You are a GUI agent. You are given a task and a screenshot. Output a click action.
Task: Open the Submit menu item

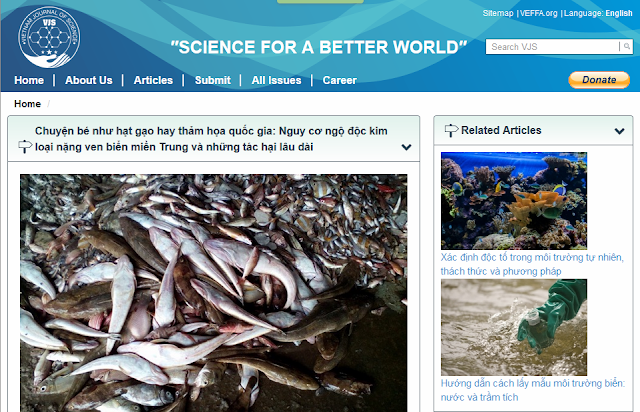coord(213,80)
